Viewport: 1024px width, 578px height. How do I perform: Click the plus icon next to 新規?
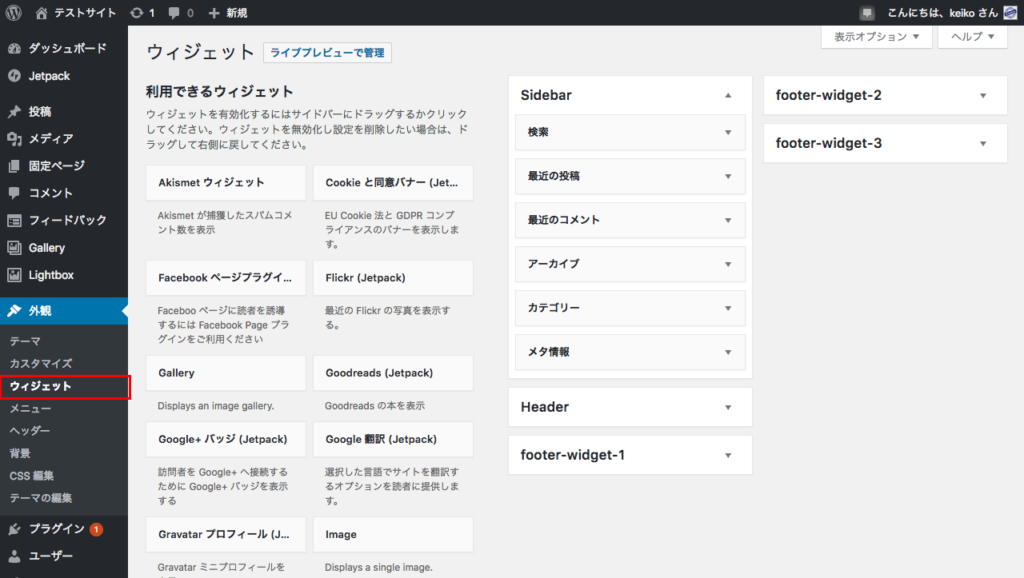pyautogui.click(x=214, y=12)
